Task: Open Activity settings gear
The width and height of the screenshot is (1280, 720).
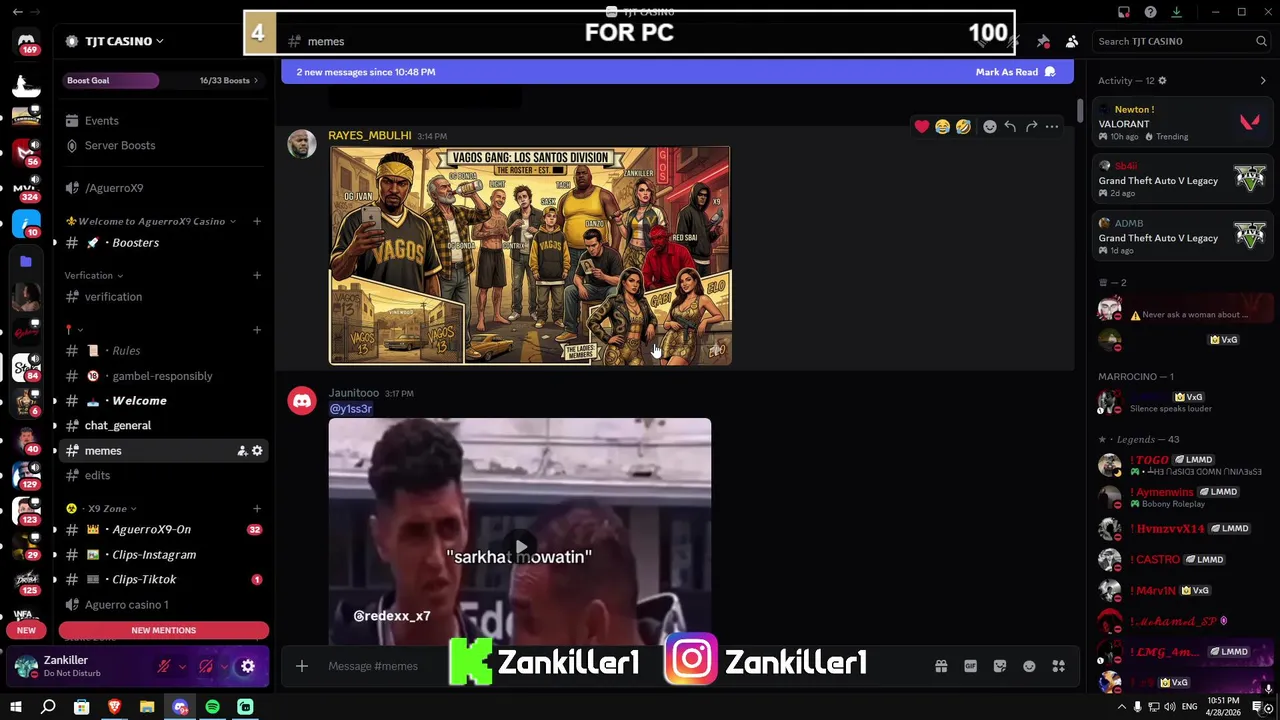Action: point(1162,80)
